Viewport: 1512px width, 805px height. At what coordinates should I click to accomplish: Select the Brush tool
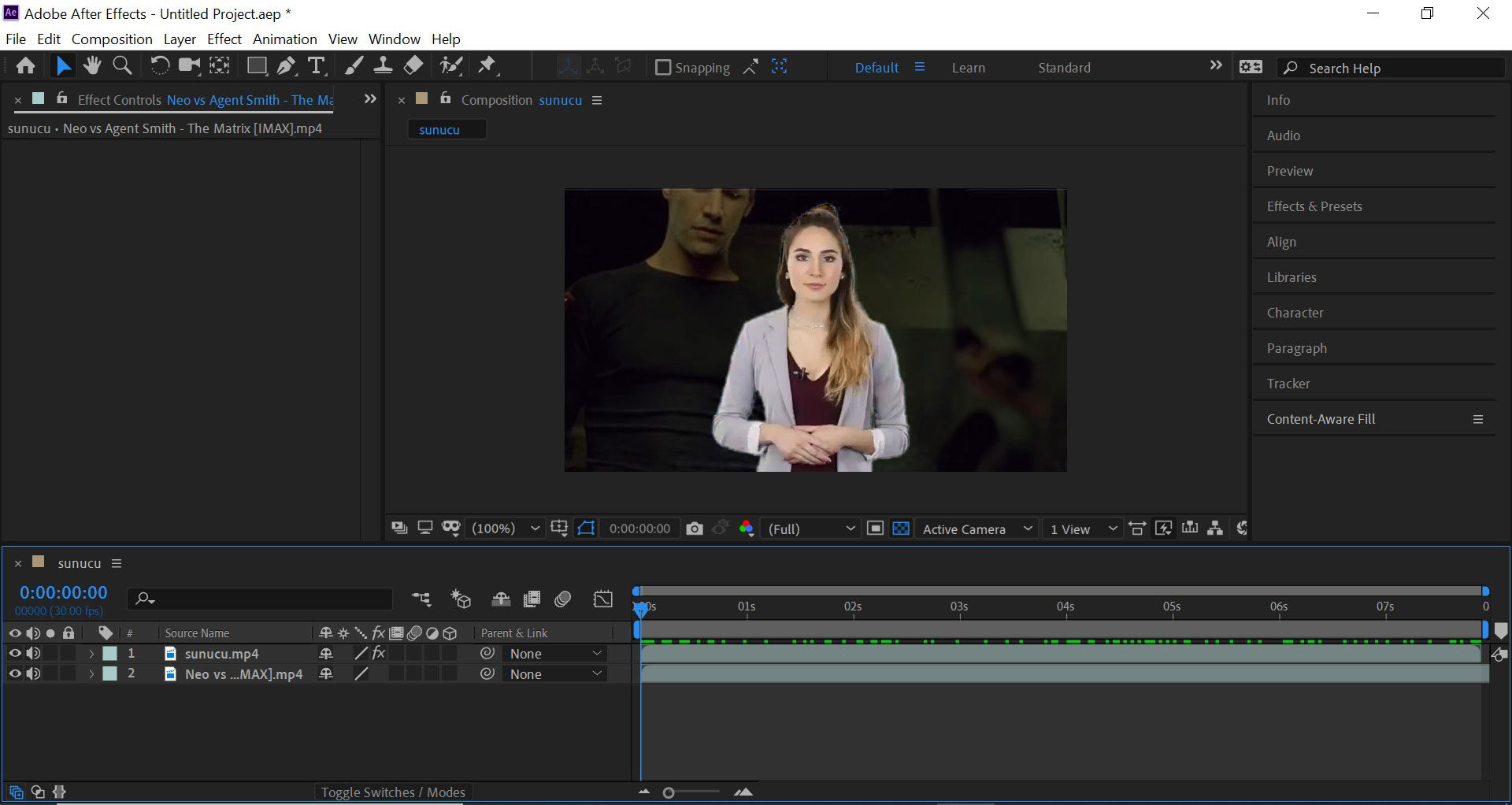[354, 66]
